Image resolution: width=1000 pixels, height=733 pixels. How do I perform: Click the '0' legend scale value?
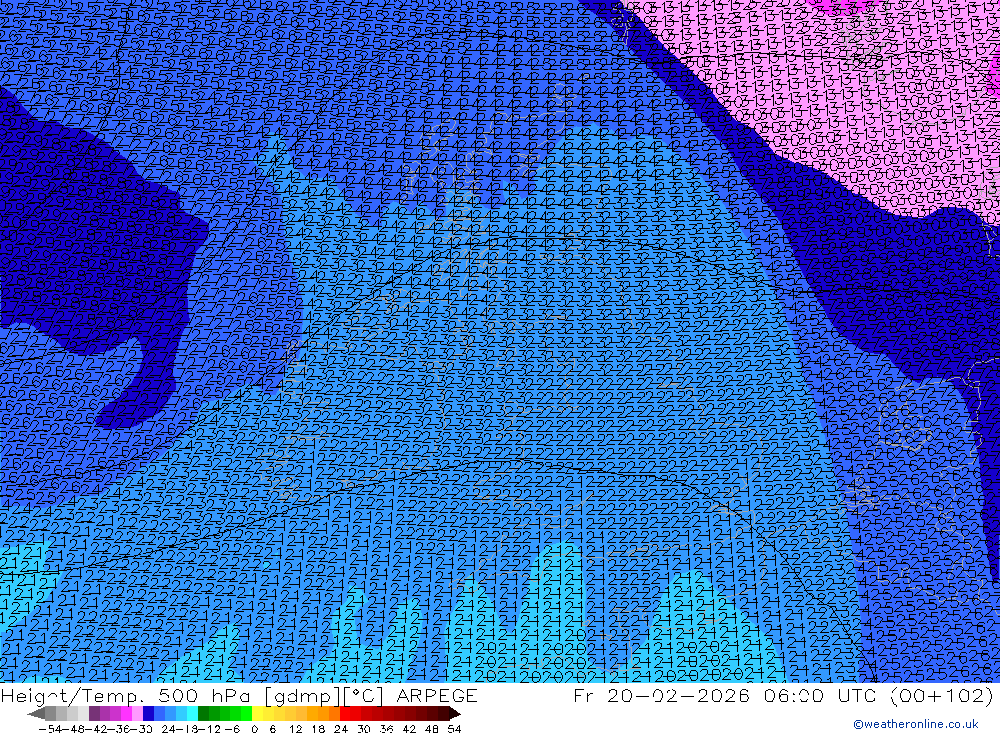pos(254,729)
